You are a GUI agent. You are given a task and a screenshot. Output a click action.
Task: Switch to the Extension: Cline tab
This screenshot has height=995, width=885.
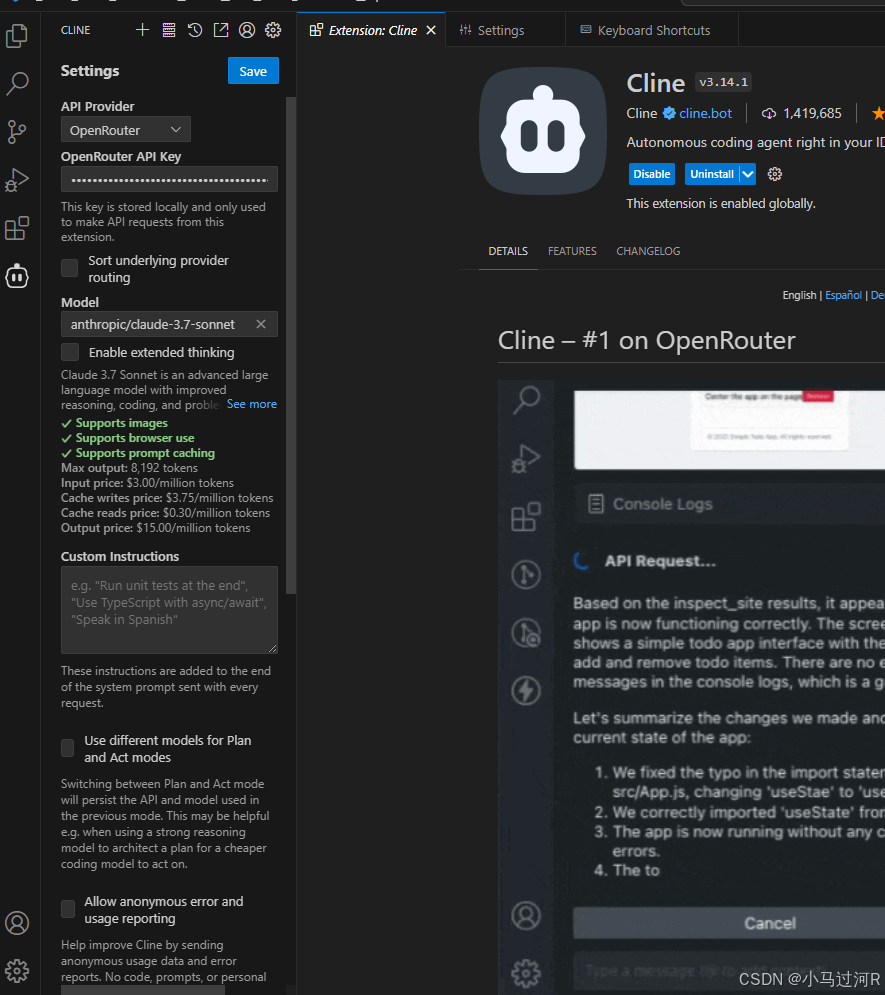click(372, 30)
